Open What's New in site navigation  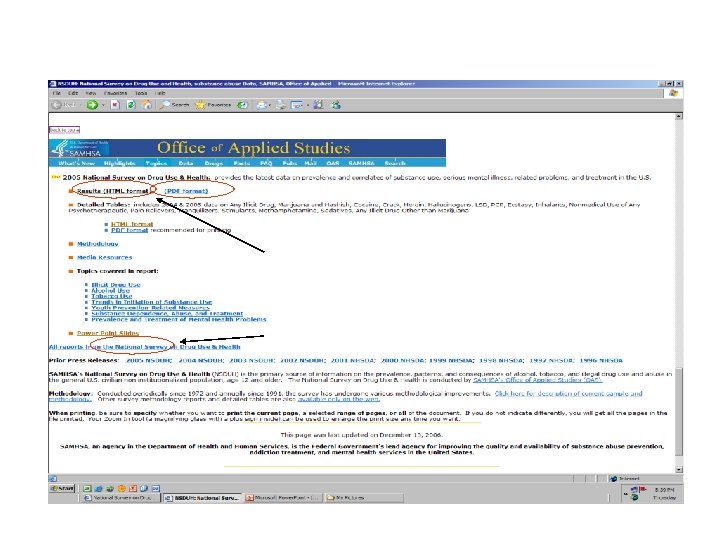point(76,163)
